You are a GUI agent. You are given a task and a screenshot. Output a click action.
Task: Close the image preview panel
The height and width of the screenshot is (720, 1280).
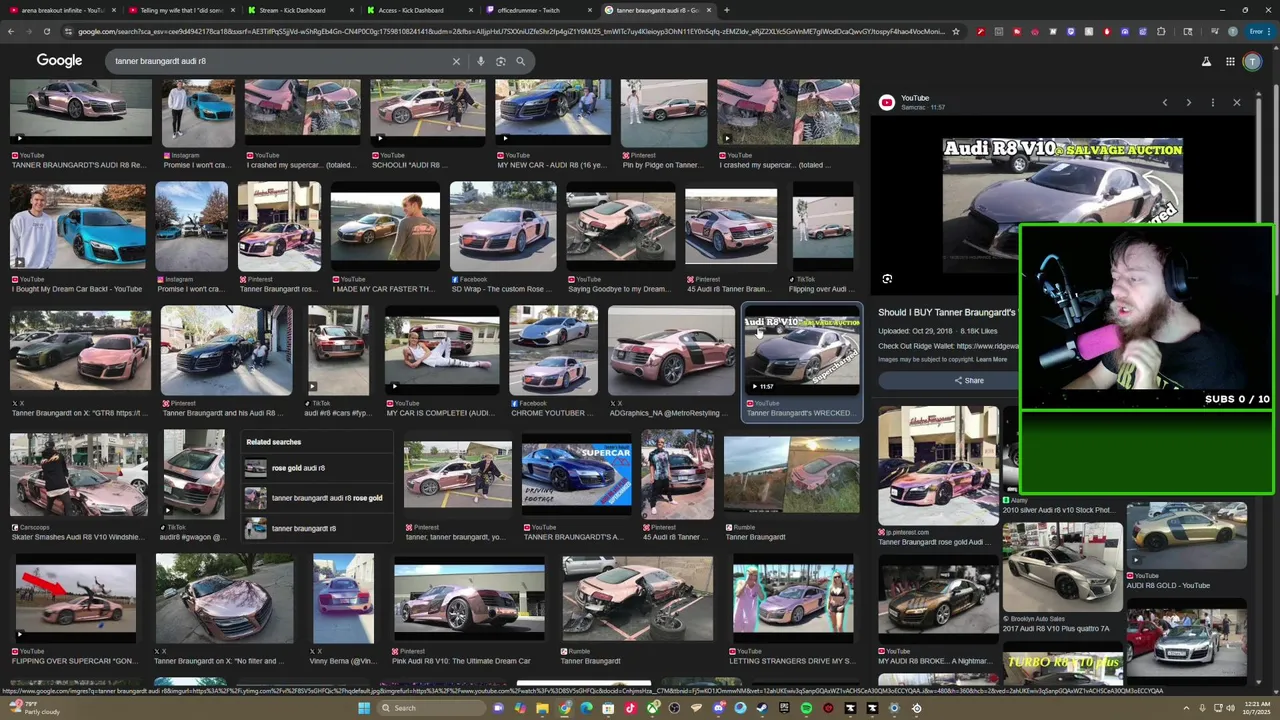click(x=1236, y=102)
